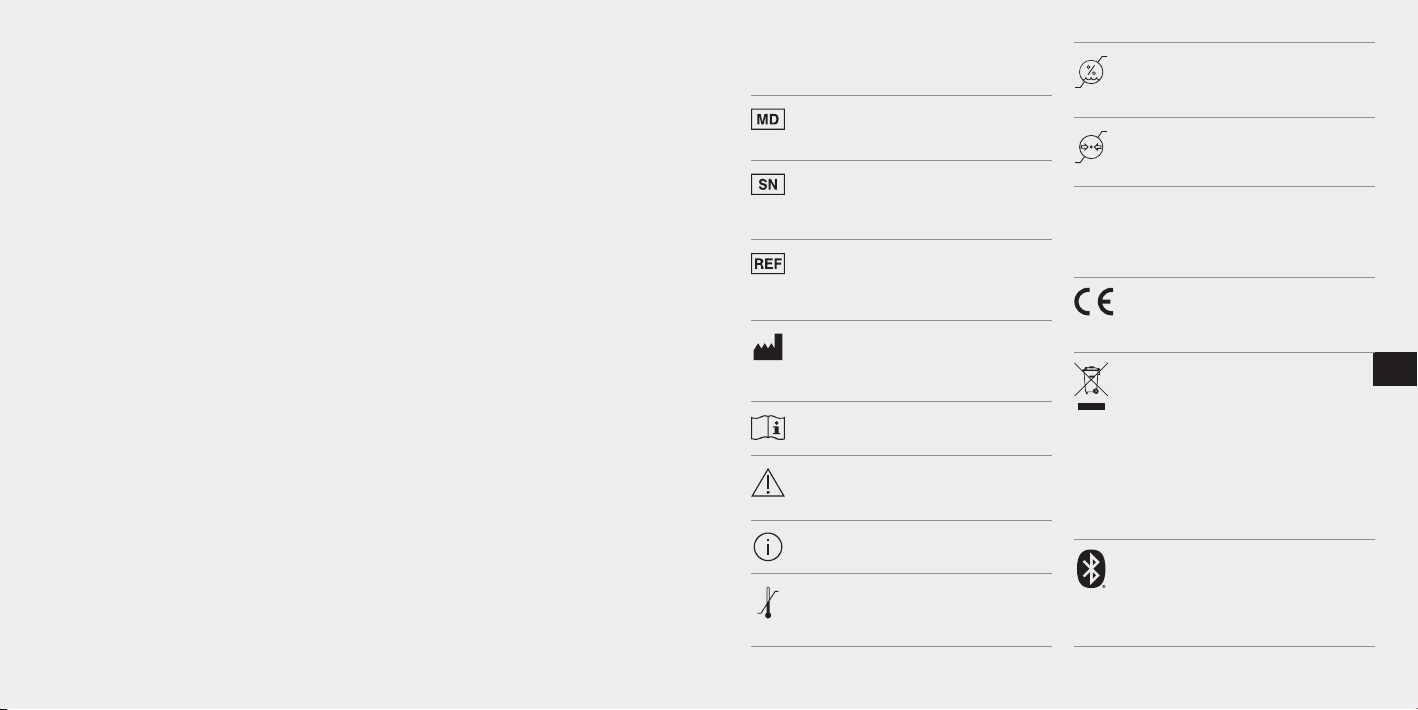Click the caution warning triangle
The width and height of the screenshot is (1418, 710).
tap(768, 483)
